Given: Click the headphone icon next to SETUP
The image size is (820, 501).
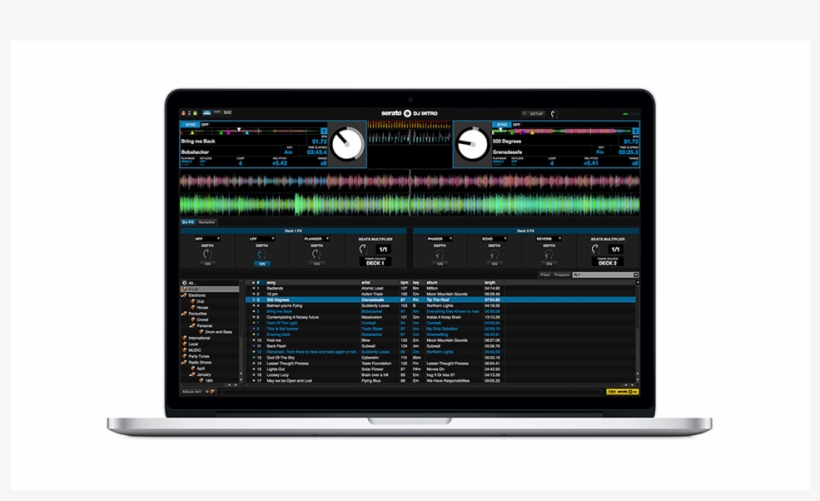Looking at the screenshot, I should point(554,113).
